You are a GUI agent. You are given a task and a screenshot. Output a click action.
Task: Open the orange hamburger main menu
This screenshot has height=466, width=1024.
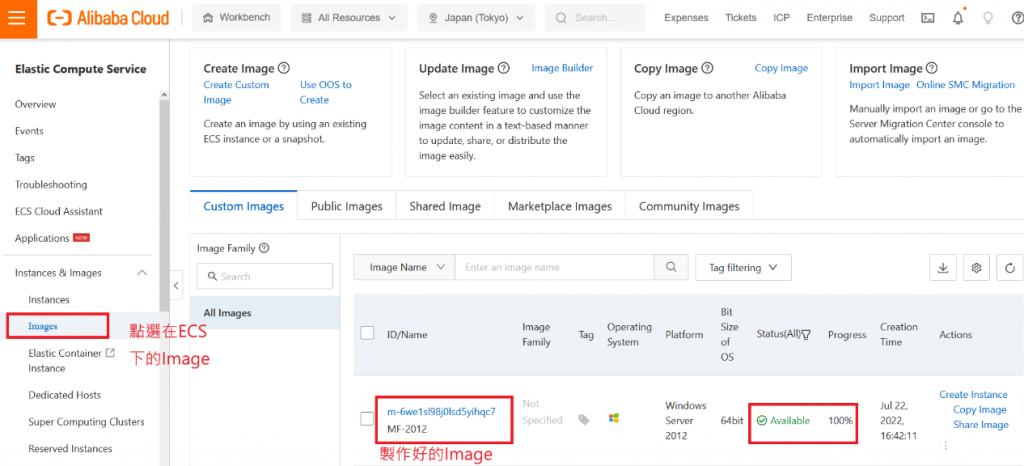tap(18, 18)
